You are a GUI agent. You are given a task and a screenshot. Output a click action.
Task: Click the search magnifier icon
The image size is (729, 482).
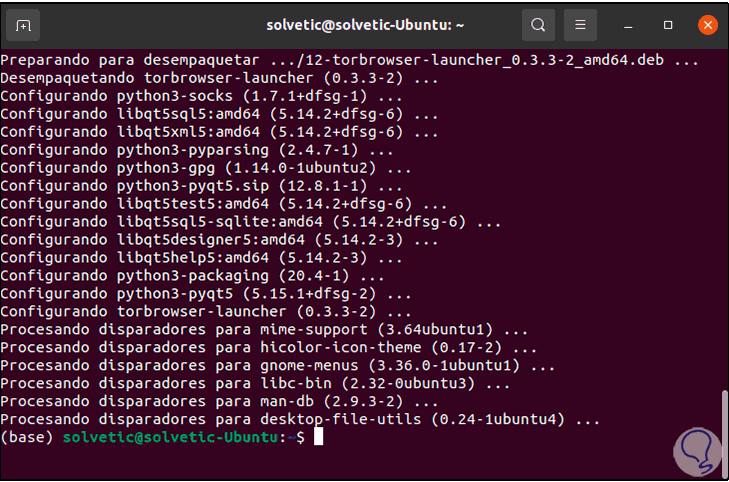(x=538, y=25)
